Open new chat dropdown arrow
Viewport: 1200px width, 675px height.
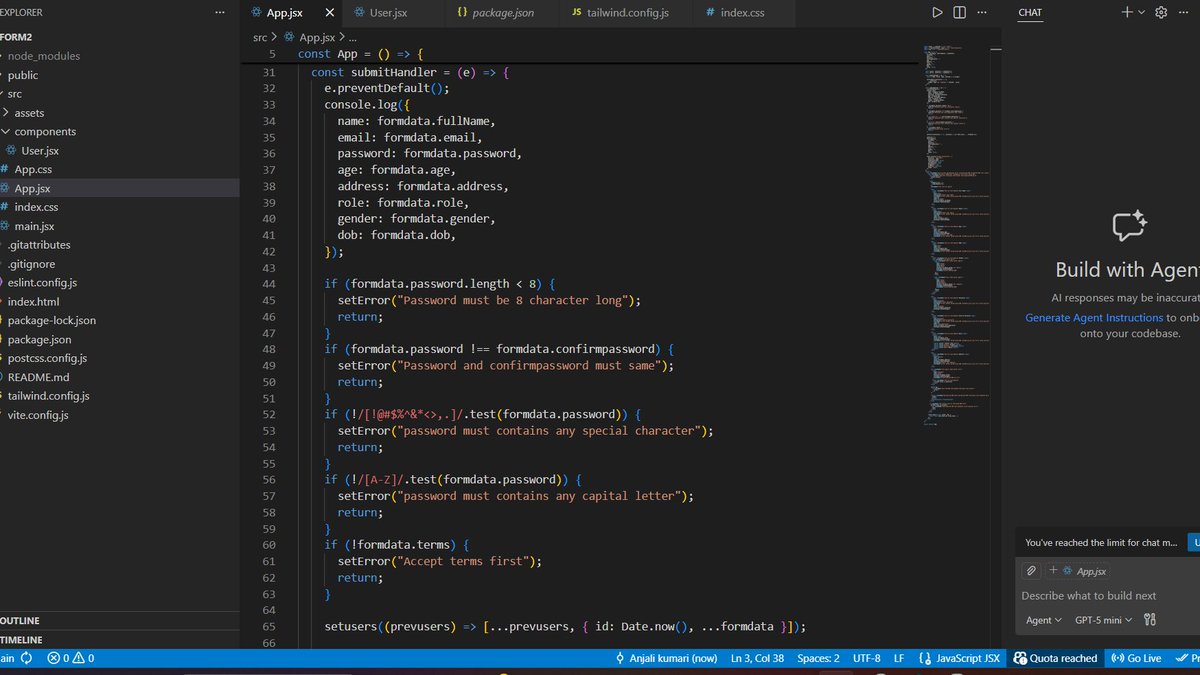pos(1141,13)
